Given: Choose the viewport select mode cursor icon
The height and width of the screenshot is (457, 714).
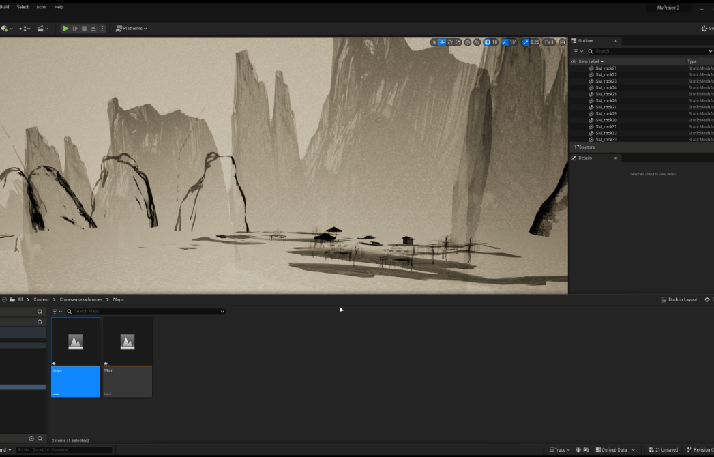Looking at the screenshot, I should pos(434,42).
